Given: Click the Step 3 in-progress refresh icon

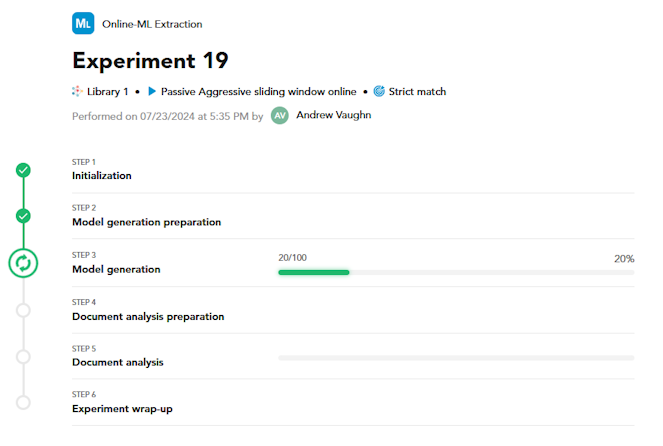Looking at the screenshot, I should pyautogui.click(x=23, y=263).
